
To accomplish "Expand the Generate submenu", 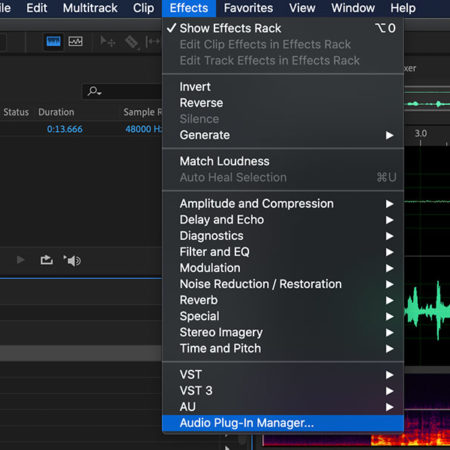I will (283, 135).
